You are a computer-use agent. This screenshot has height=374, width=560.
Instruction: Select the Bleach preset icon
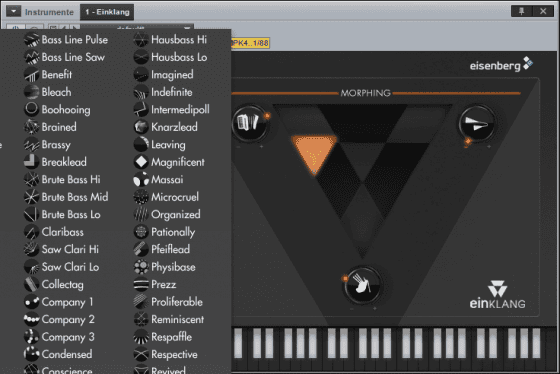(31, 92)
